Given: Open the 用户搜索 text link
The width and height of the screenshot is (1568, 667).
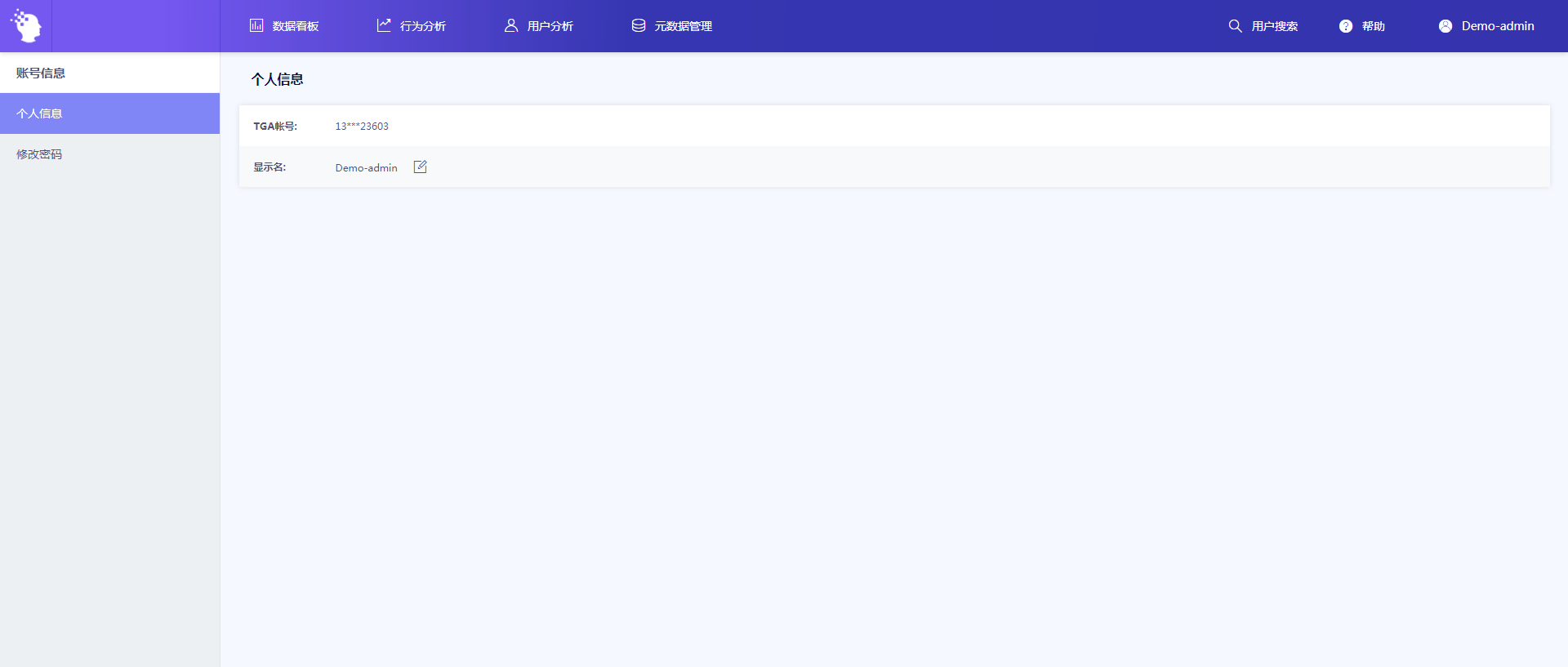Looking at the screenshot, I should click(x=1275, y=26).
